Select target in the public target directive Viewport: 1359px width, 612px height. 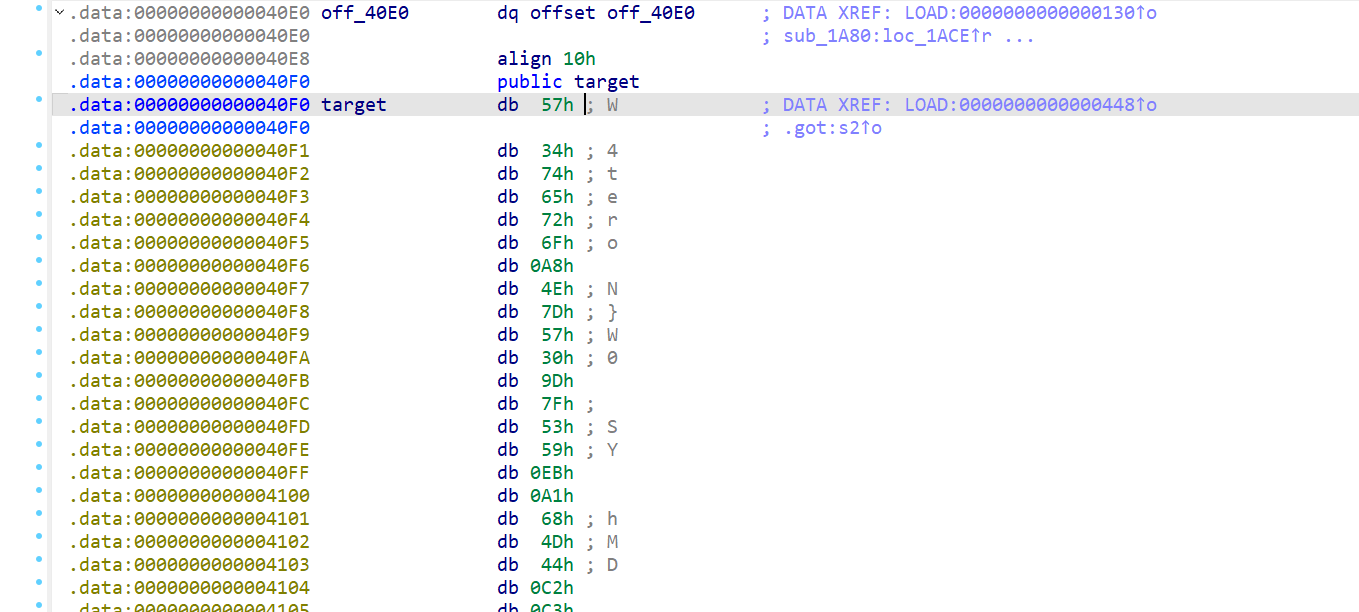[x=607, y=82]
